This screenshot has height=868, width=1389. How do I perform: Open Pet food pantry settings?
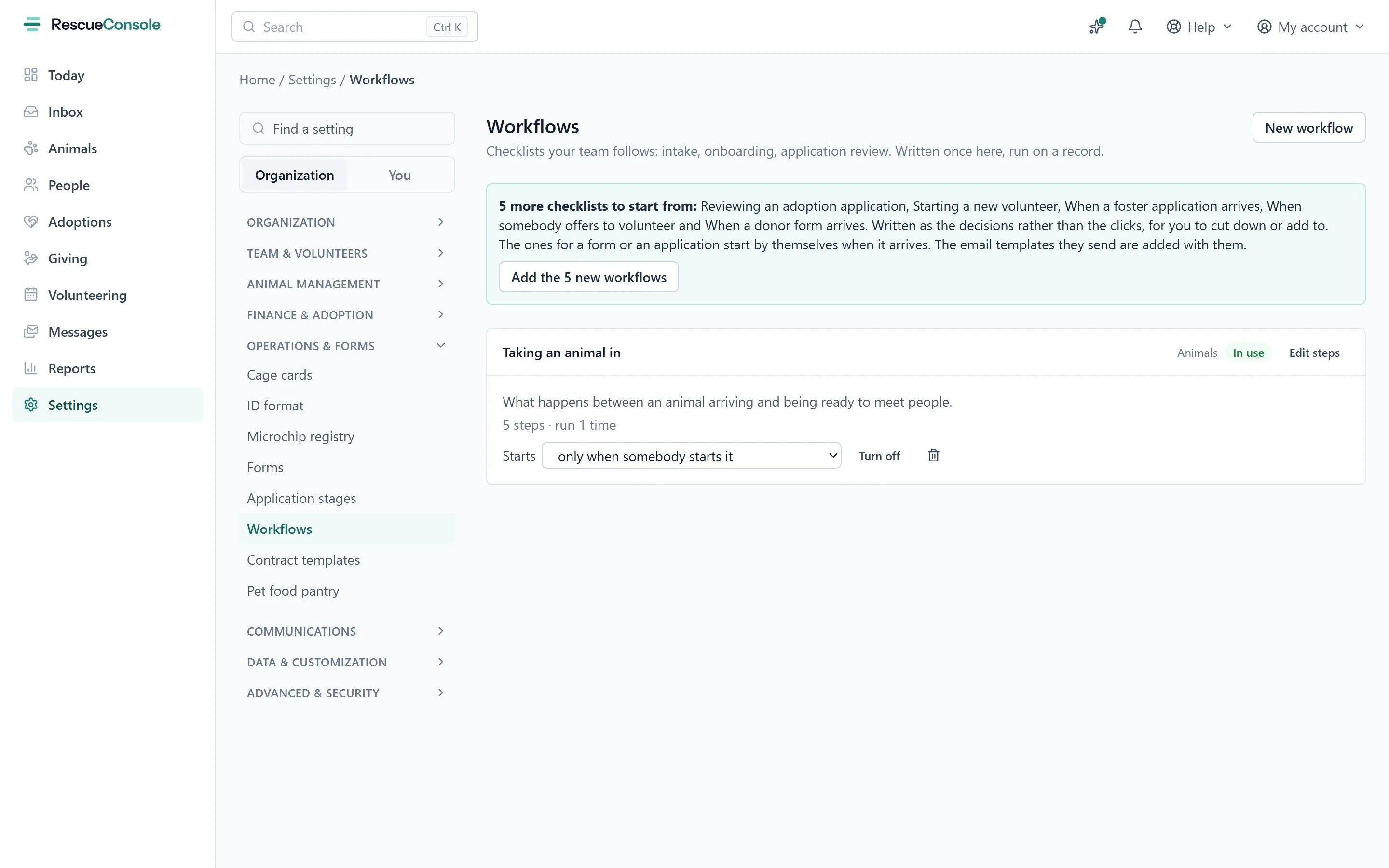[x=347, y=591]
